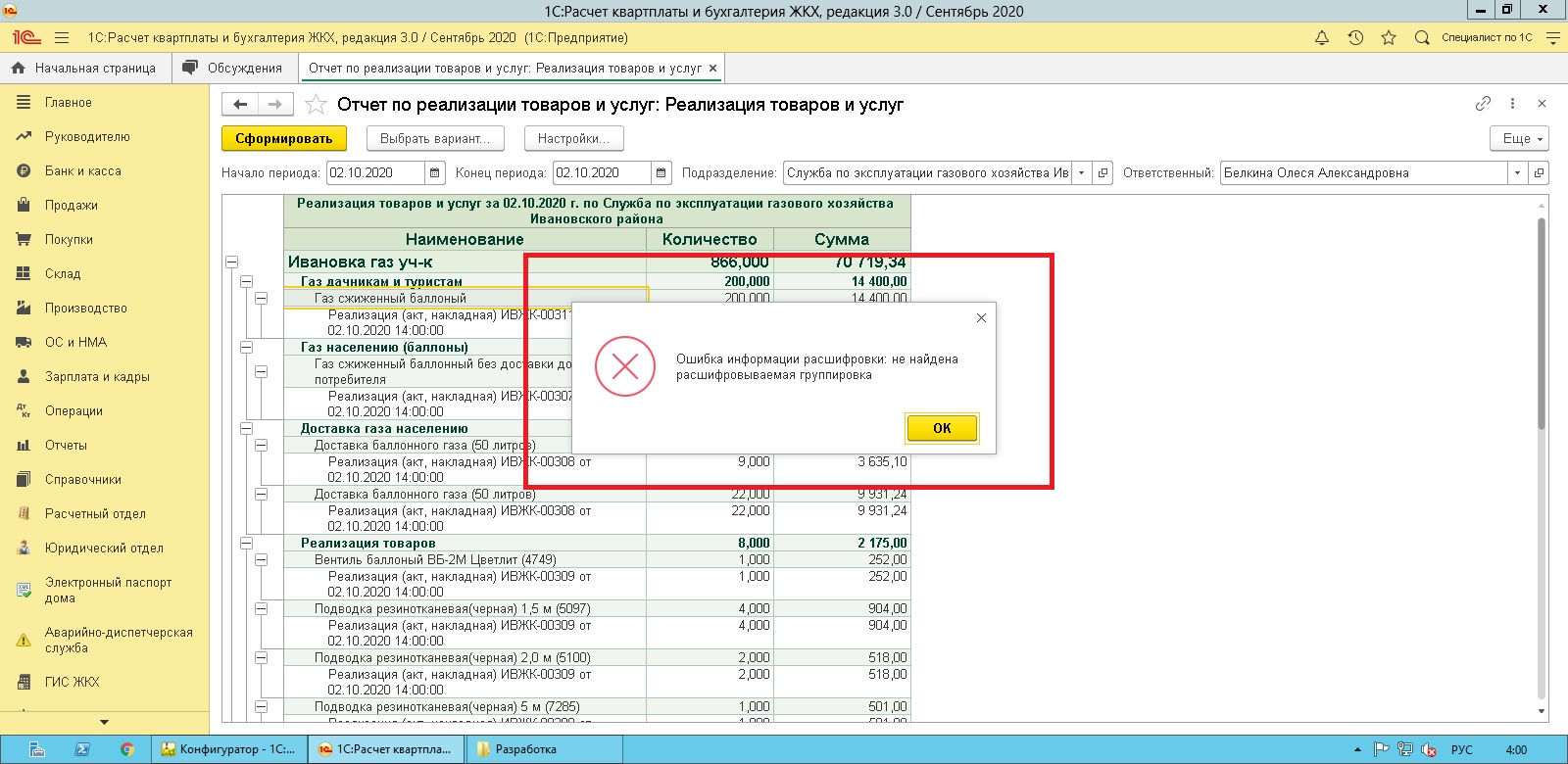Add report to favorites with star
Image resolution: width=1568 pixels, height=764 pixels.
tap(316, 105)
